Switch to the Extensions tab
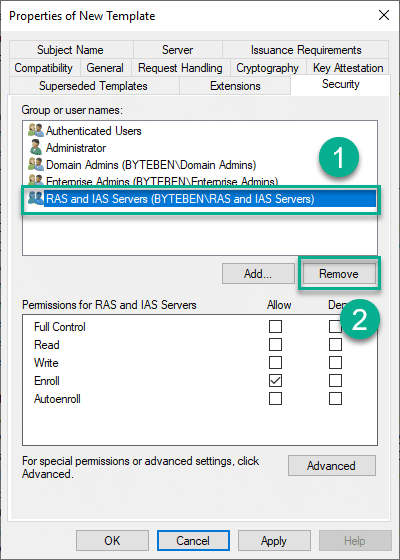Screen dimensions: 400x560 coord(235,86)
